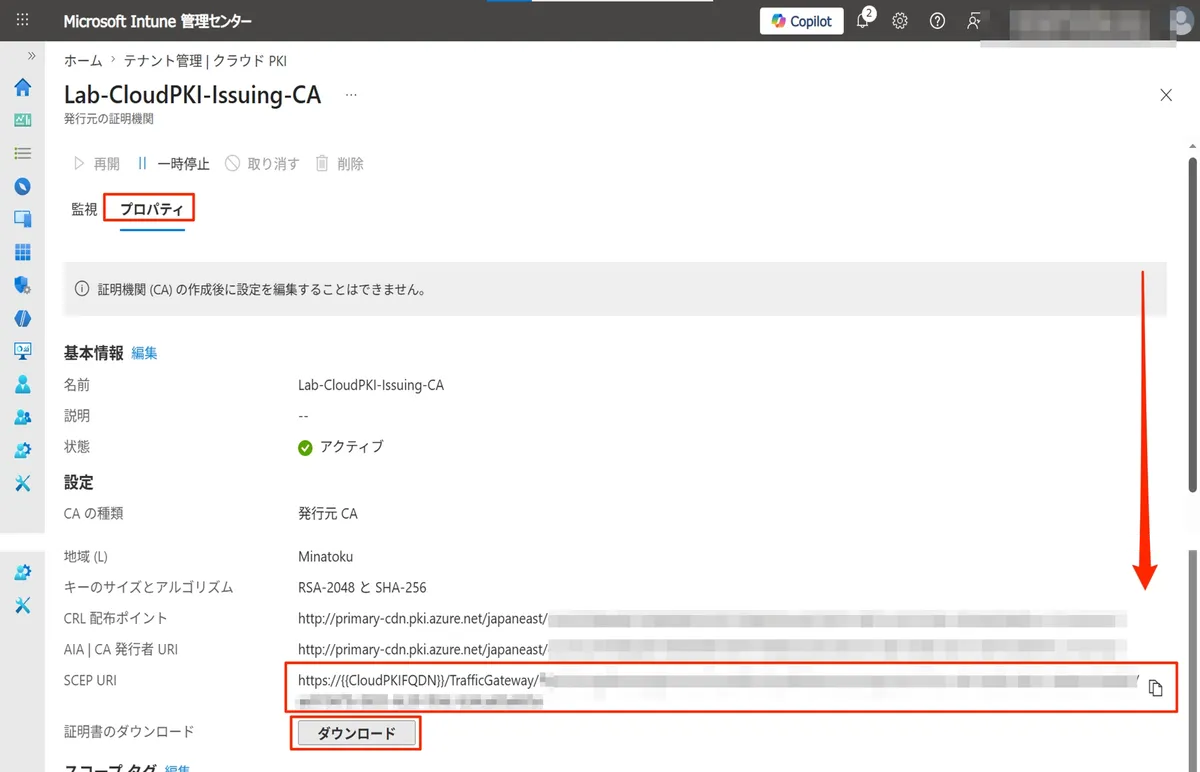Click the 証明書のダウンロード label
1200x772 pixels.
pos(129,732)
